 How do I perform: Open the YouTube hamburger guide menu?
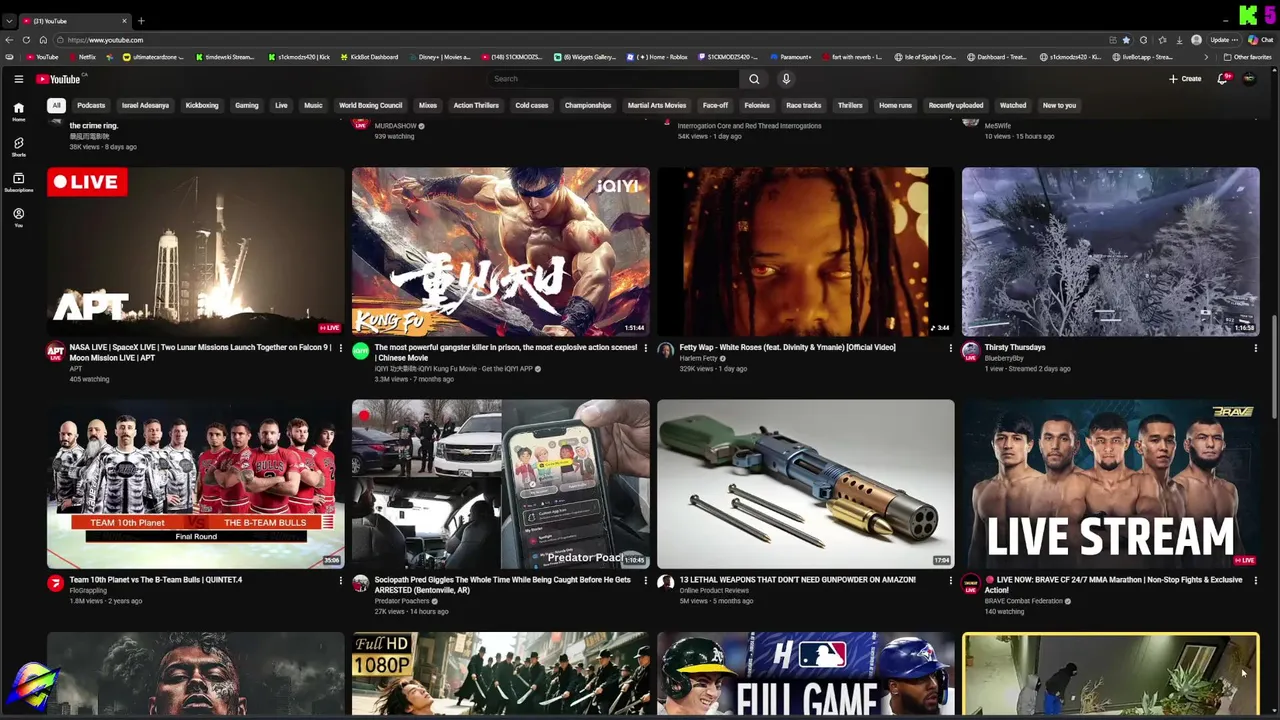click(x=18, y=79)
